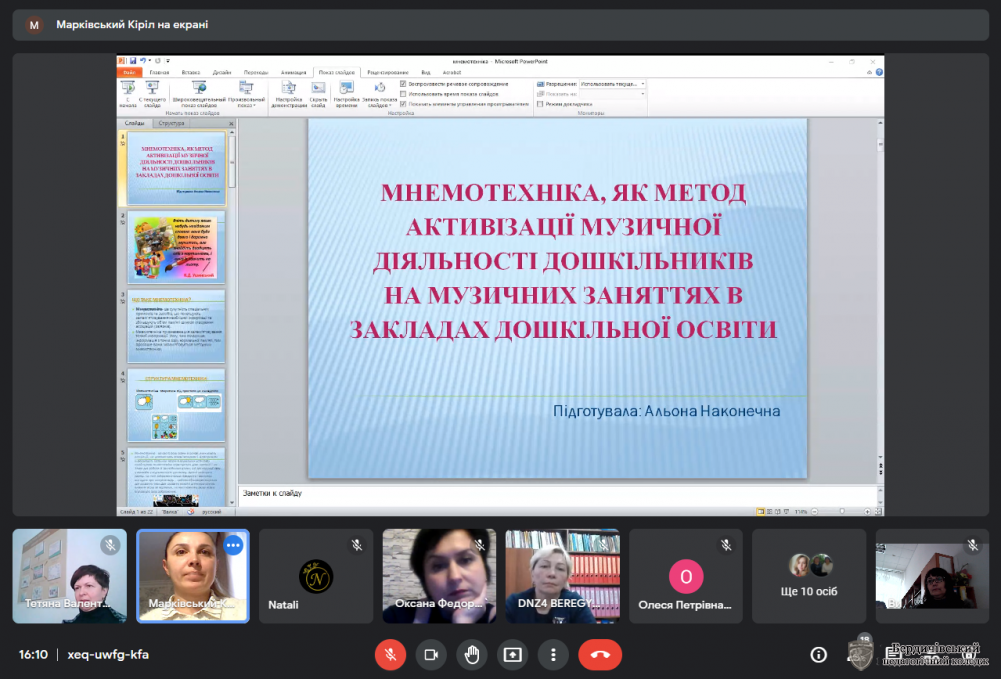Raise hand in the meeting
The width and height of the screenshot is (1001, 679).
(x=472, y=654)
